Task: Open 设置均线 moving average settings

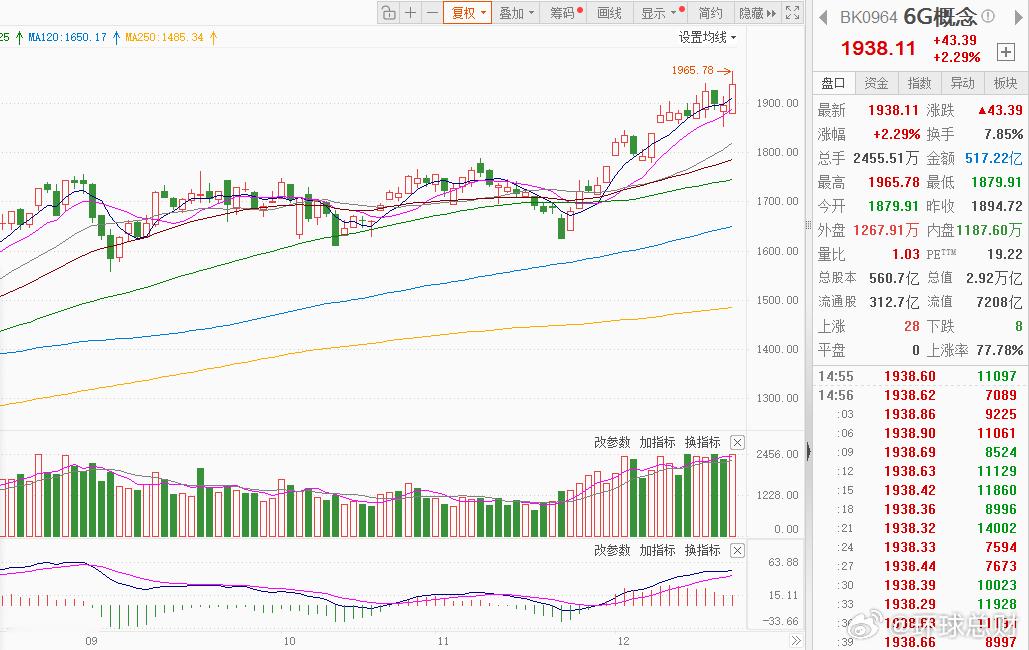Action: point(707,37)
